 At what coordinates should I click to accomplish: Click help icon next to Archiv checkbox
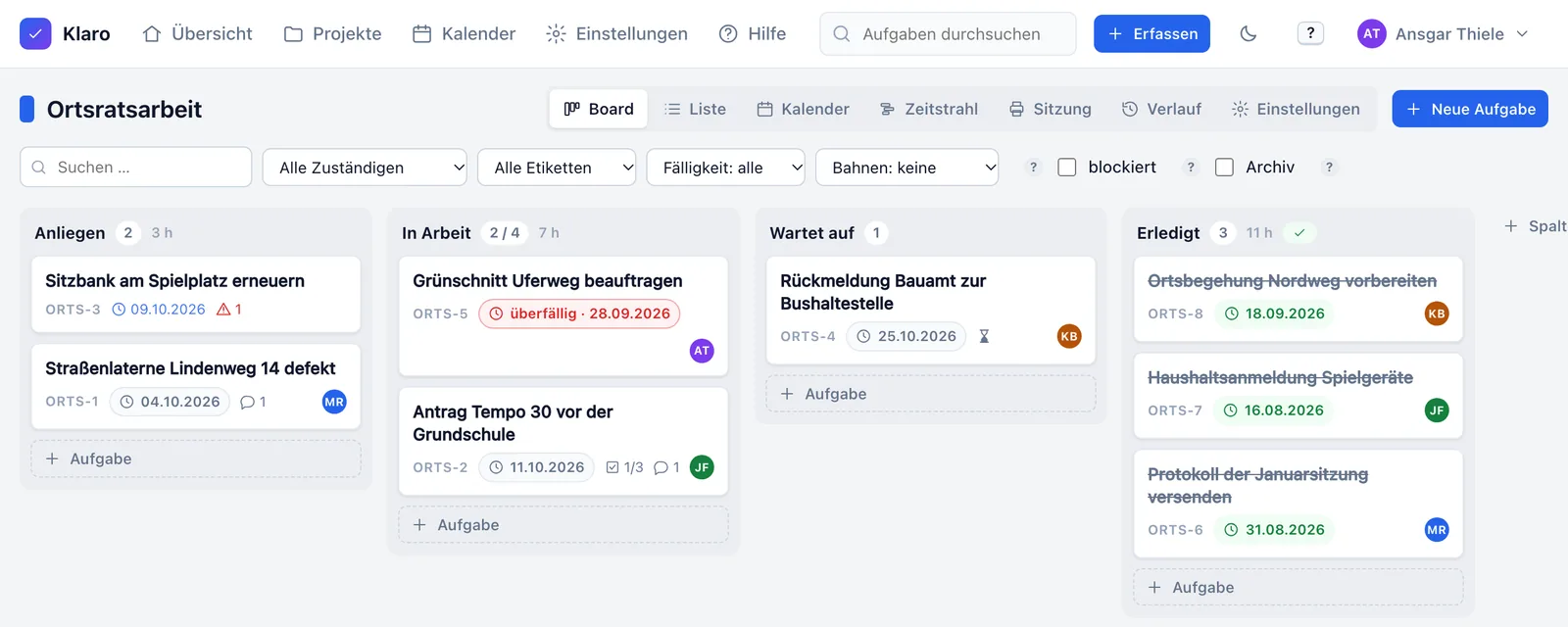(1329, 168)
